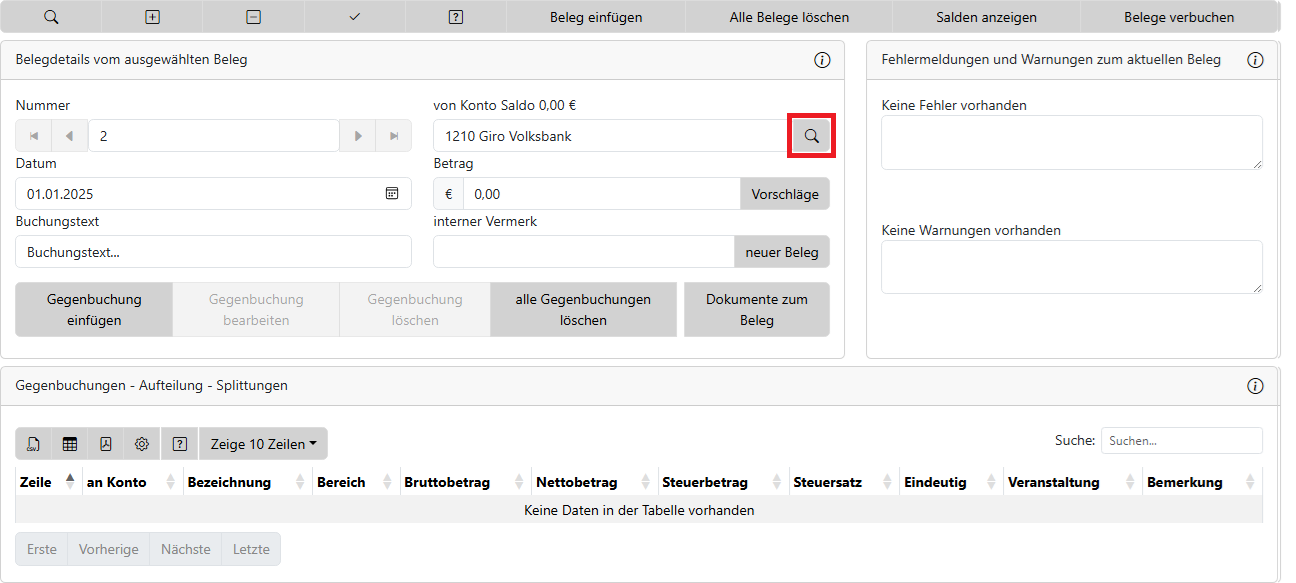Export the table to PDF
The image size is (1296, 583).
pos(106,444)
